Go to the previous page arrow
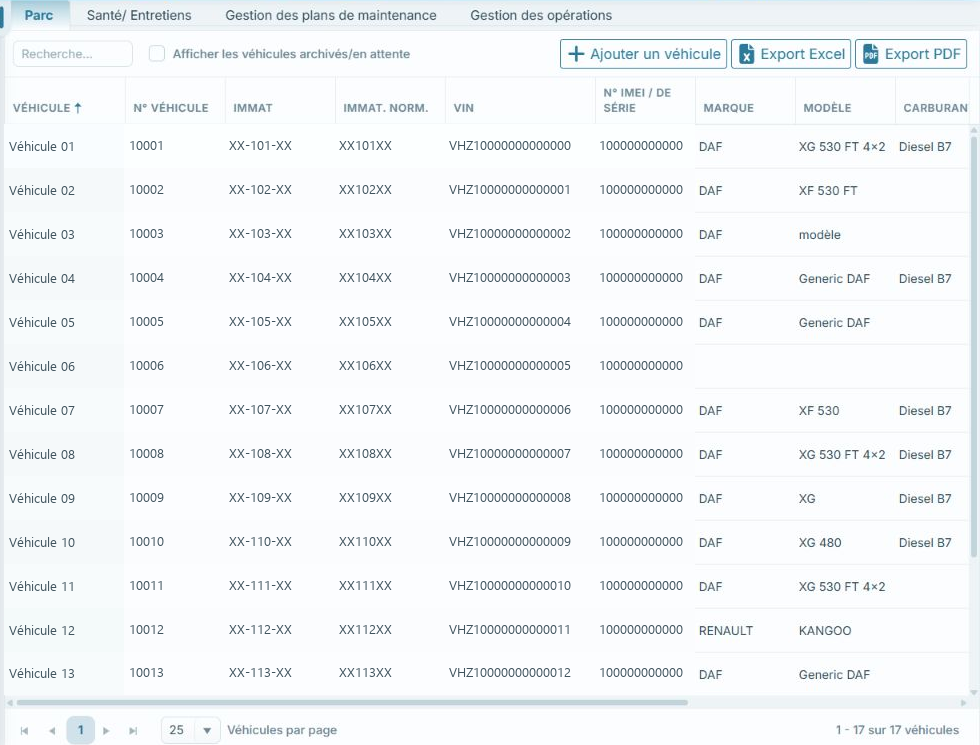 (x=52, y=731)
